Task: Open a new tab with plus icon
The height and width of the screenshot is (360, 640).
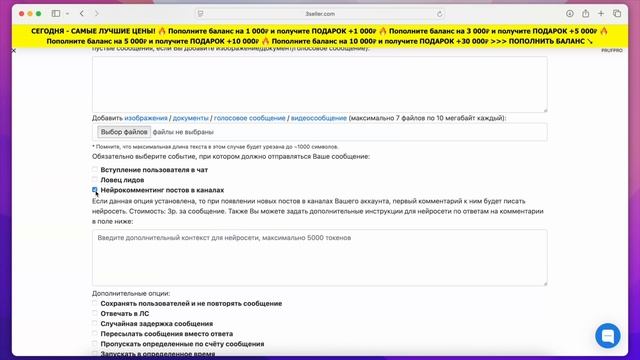Action: click(601, 13)
